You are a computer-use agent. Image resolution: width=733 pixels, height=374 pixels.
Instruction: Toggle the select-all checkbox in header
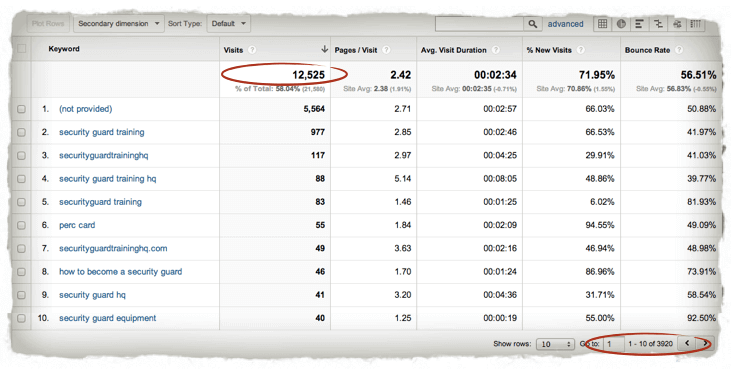tap(22, 49)
